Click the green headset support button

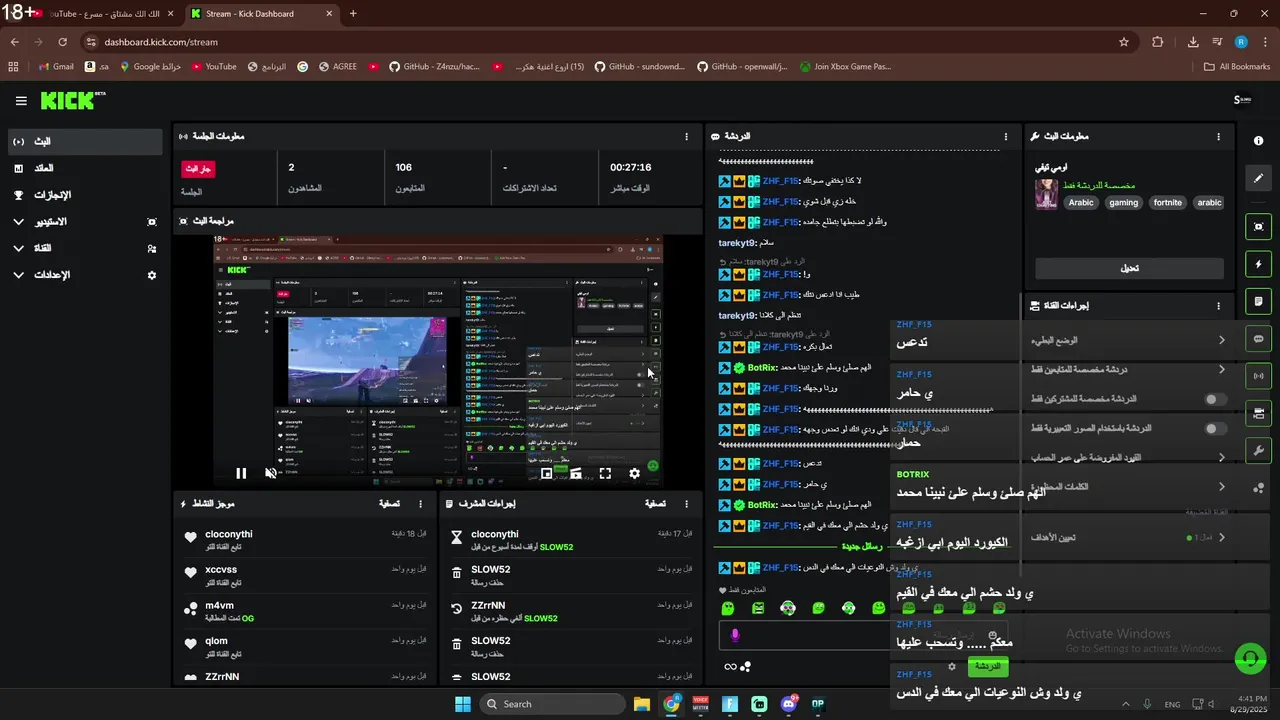pyautogui.click(x=1250, y=658)
